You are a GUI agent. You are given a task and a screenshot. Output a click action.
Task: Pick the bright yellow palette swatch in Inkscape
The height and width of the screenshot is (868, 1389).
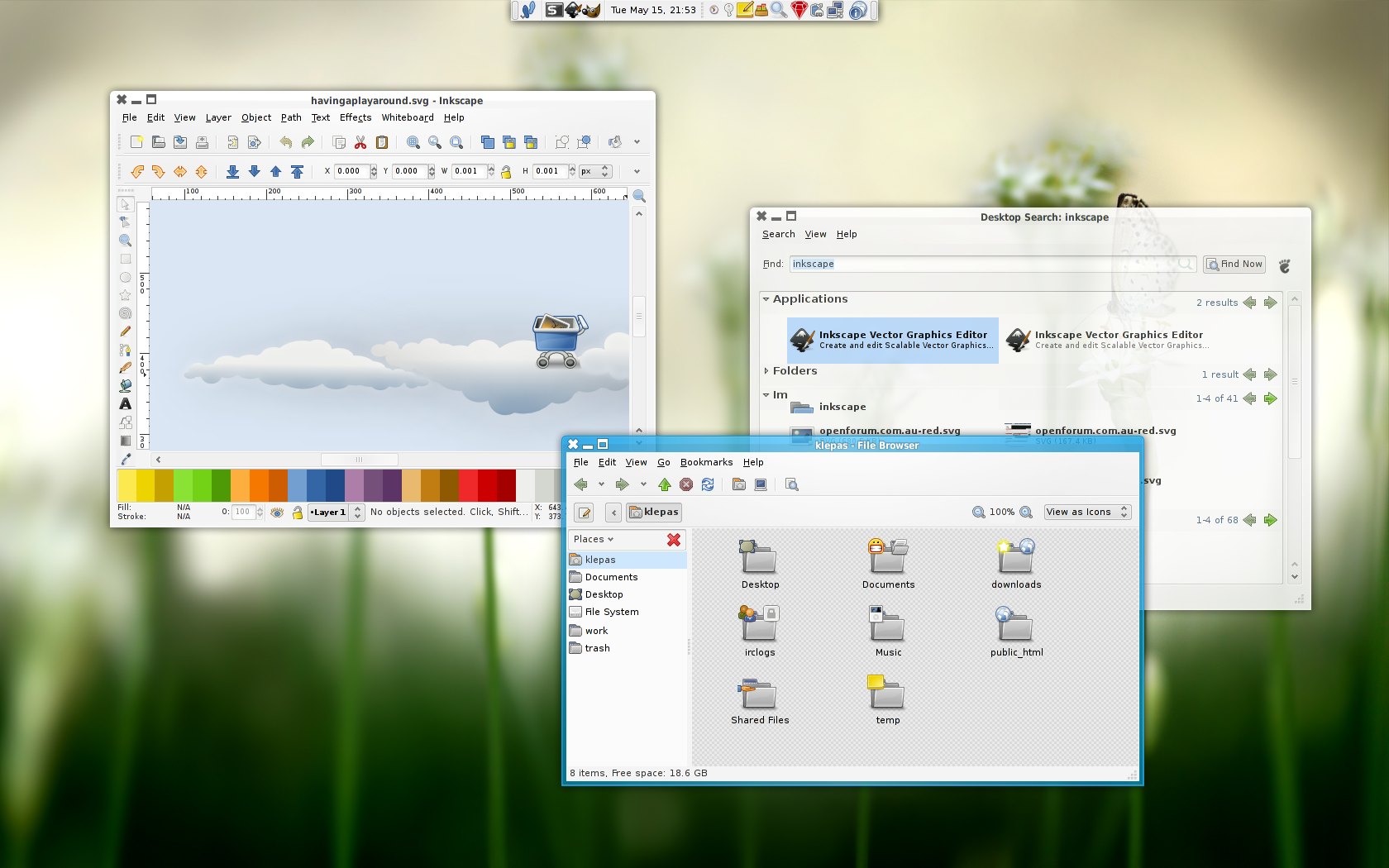(x=146, y=485)
